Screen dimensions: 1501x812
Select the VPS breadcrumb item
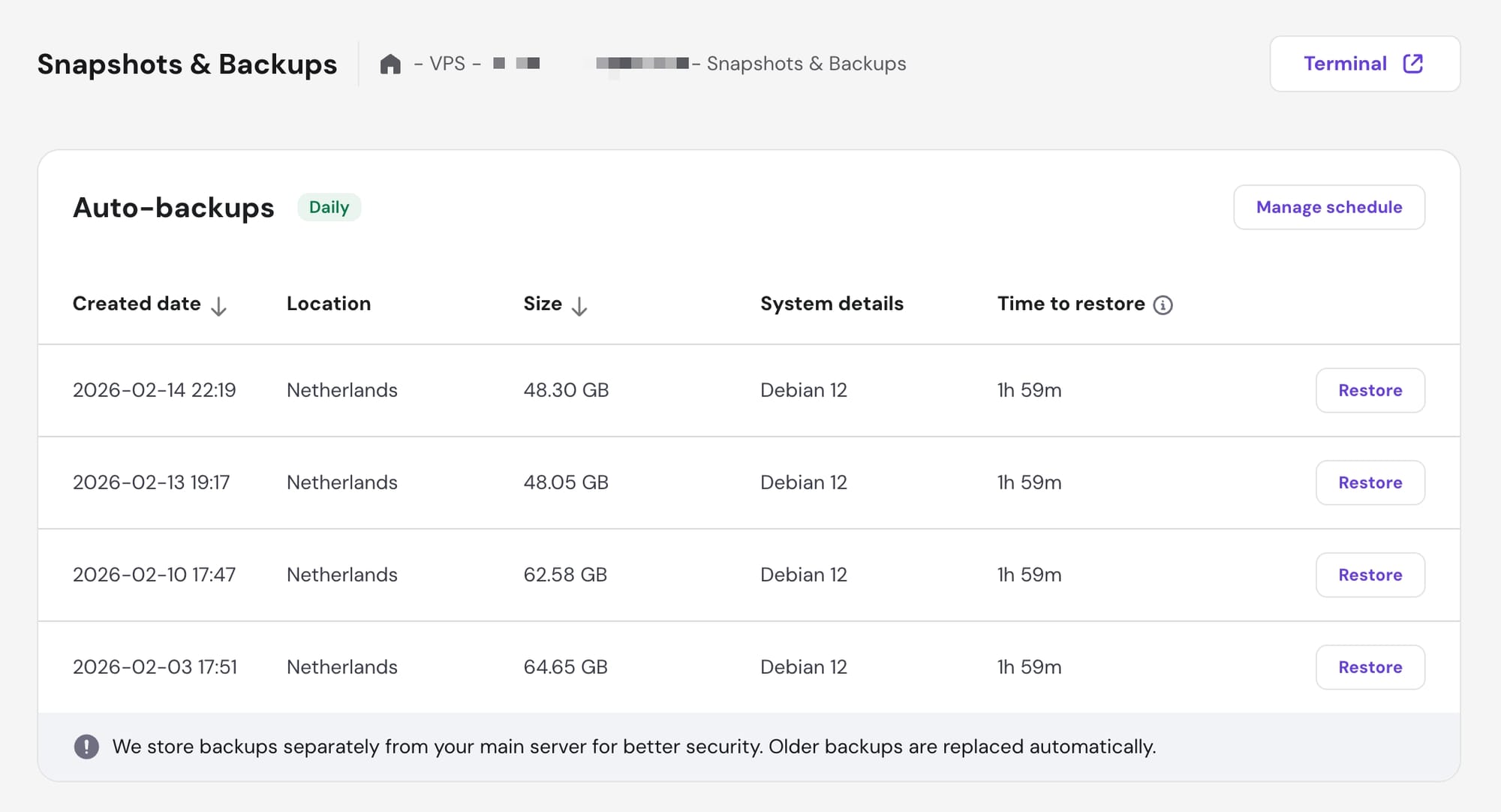[448, 63]
